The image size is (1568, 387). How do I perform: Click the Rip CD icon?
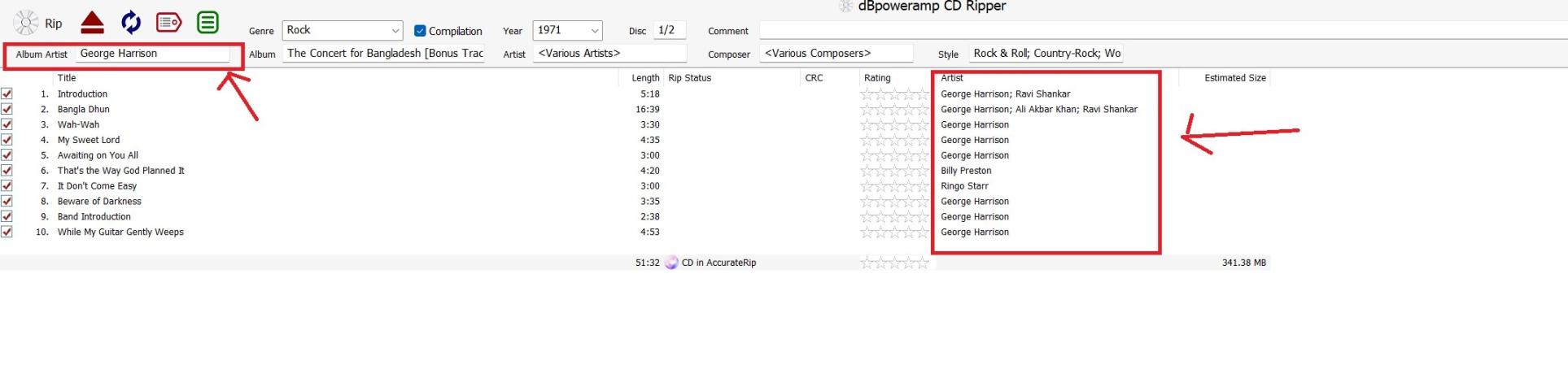[x=27, y=23]
